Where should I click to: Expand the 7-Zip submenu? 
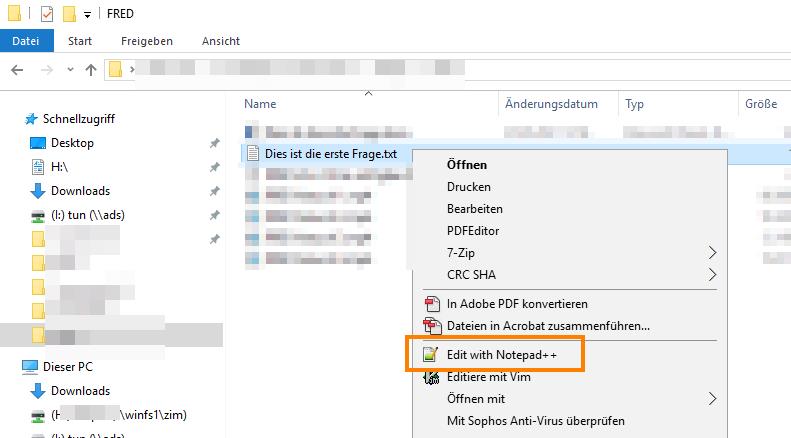[x=570, y=253]
